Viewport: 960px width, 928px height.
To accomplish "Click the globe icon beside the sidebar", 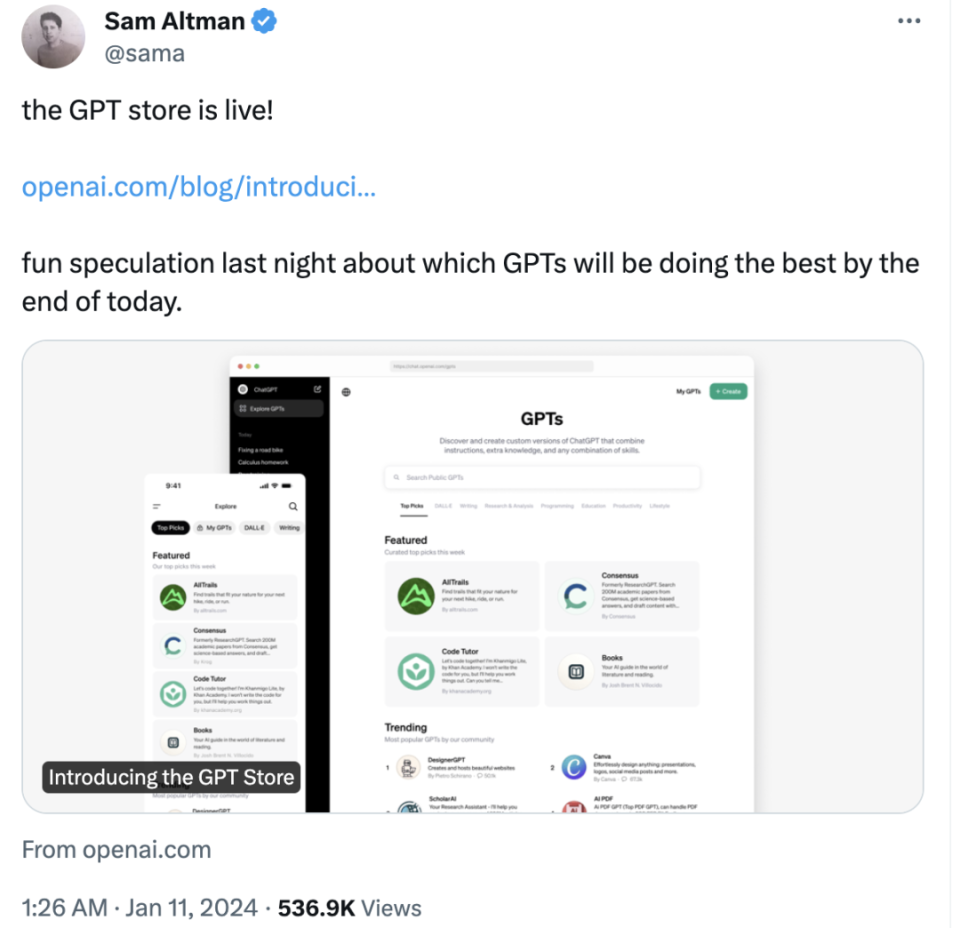I will coord(346,392).
